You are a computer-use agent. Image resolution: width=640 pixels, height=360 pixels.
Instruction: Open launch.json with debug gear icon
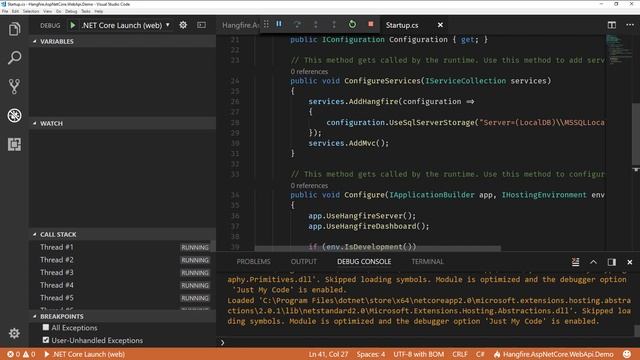click(183, 25)
